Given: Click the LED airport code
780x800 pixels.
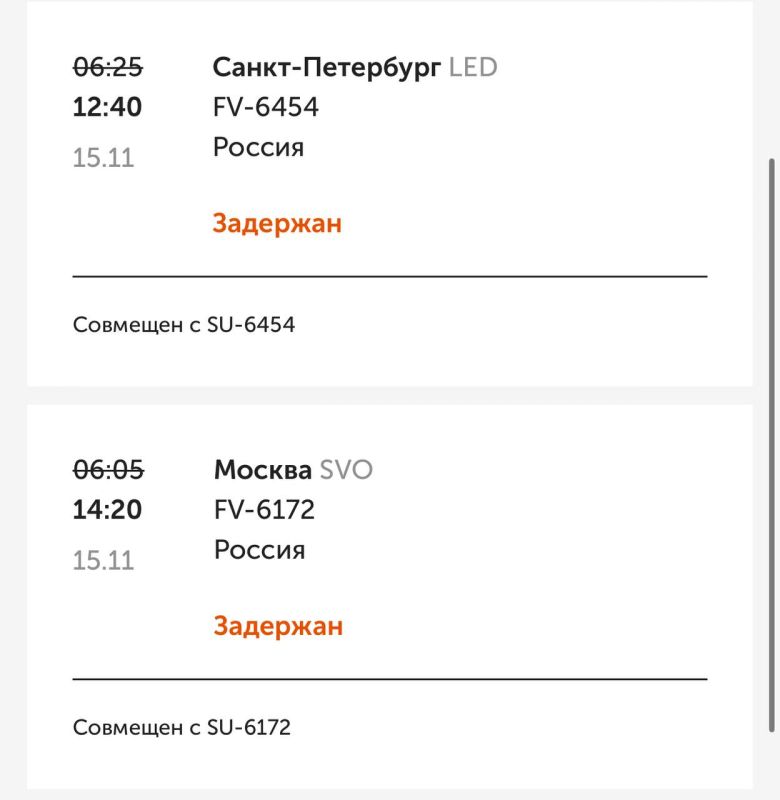Looking at the screenshot, I should (x=473, y=67).
